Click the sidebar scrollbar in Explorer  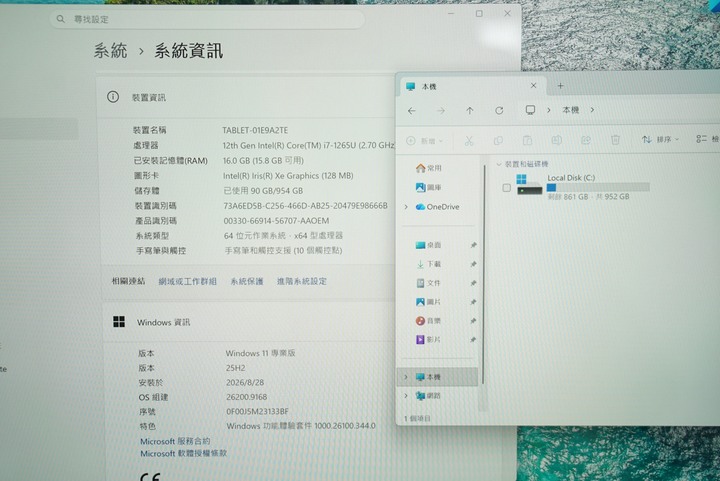[x=484, y=275]
